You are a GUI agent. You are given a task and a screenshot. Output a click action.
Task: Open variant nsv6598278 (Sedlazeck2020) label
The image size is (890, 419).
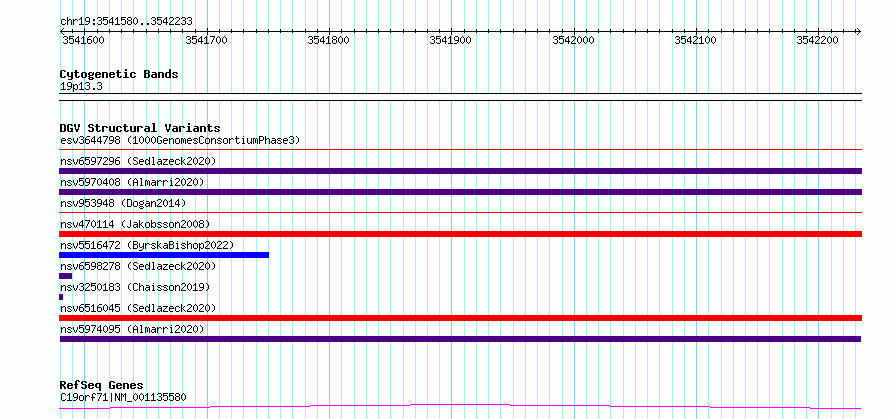pos(138,266)
